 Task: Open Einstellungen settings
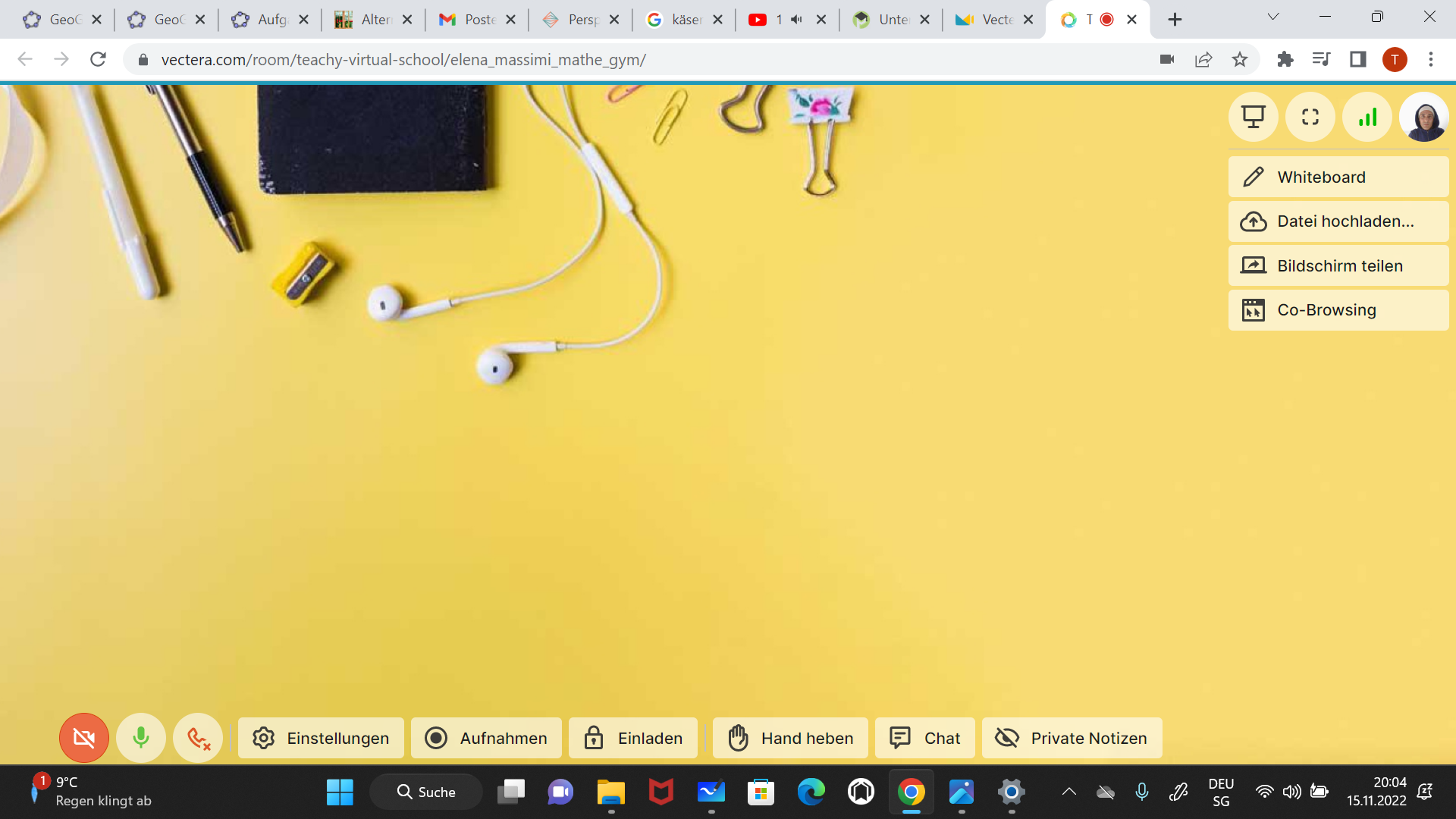(321, 738)
